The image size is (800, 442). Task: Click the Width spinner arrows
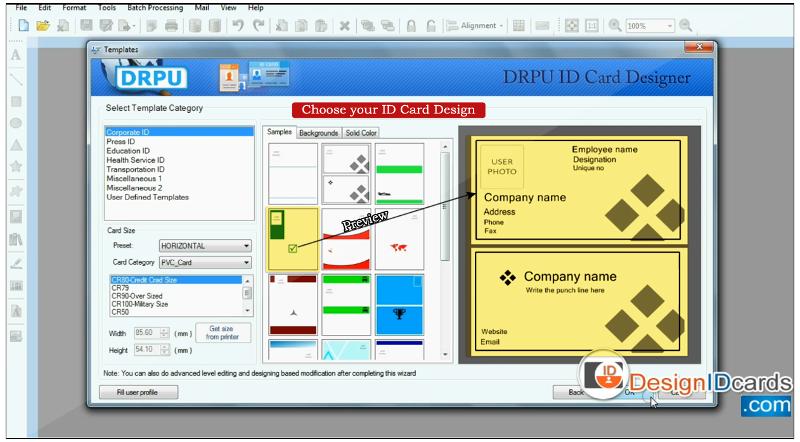coord(164,333)
